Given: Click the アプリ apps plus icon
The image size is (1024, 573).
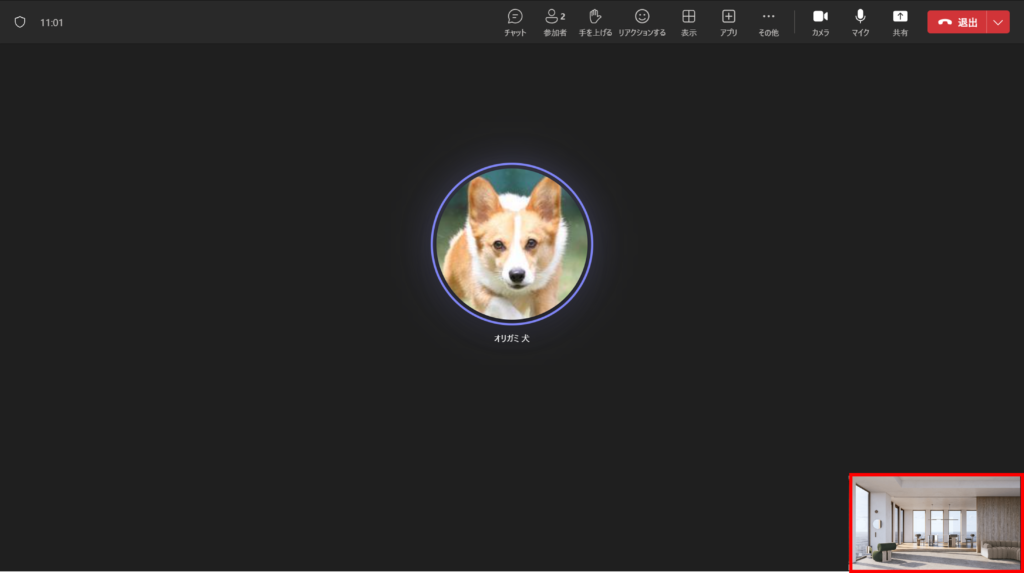Looking at the screenshot, I should pos(729,21).
